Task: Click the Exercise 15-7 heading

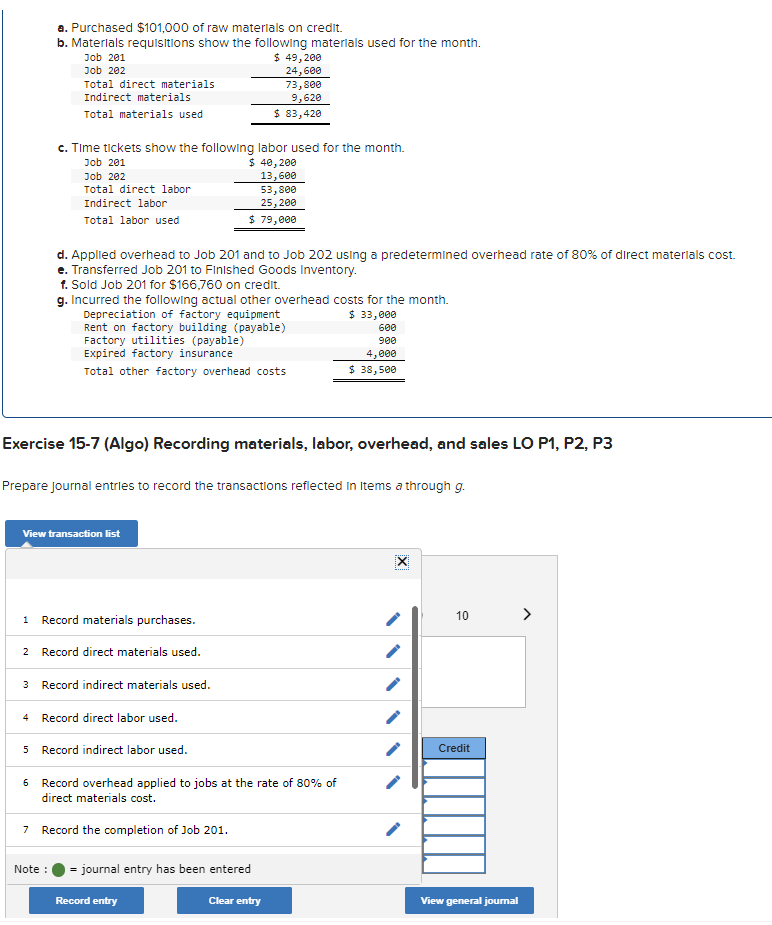Action: pyautogui.click(x=307, y=444)
